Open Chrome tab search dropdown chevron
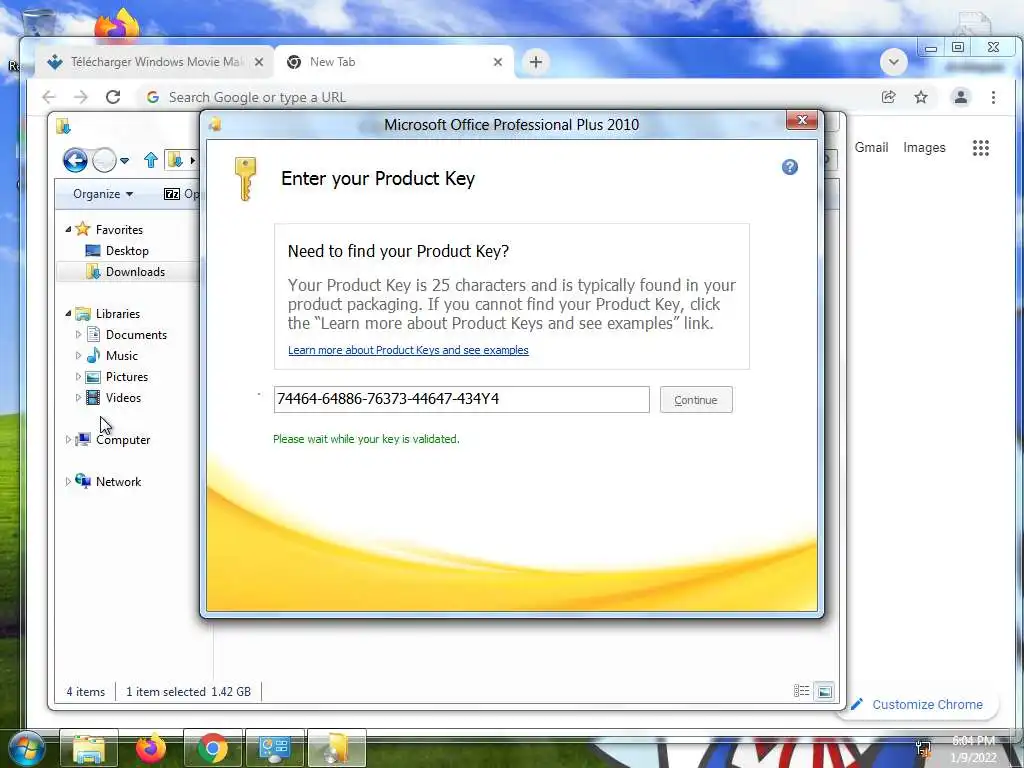 tap(893, 62)
